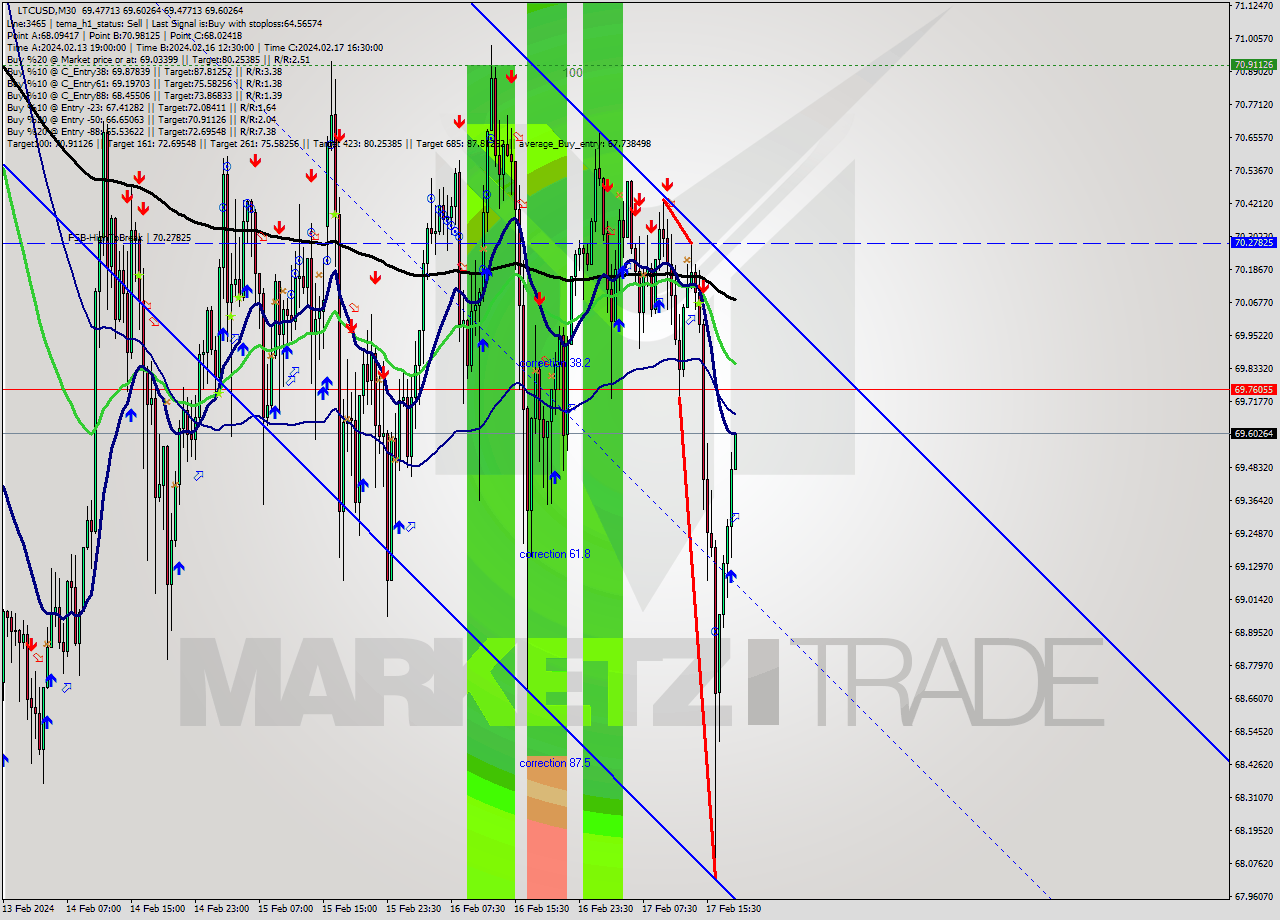Click the 'Point A:68.09417' text

41,35
